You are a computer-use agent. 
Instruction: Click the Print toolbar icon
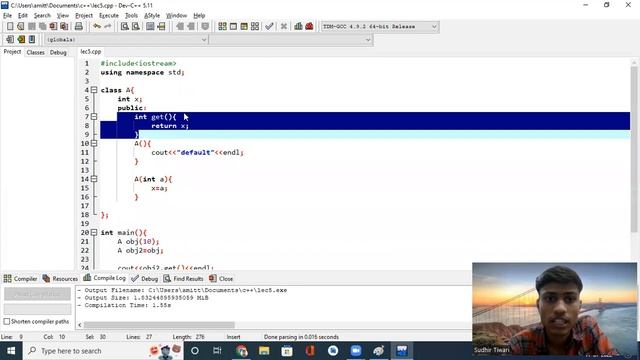point(78,27)
